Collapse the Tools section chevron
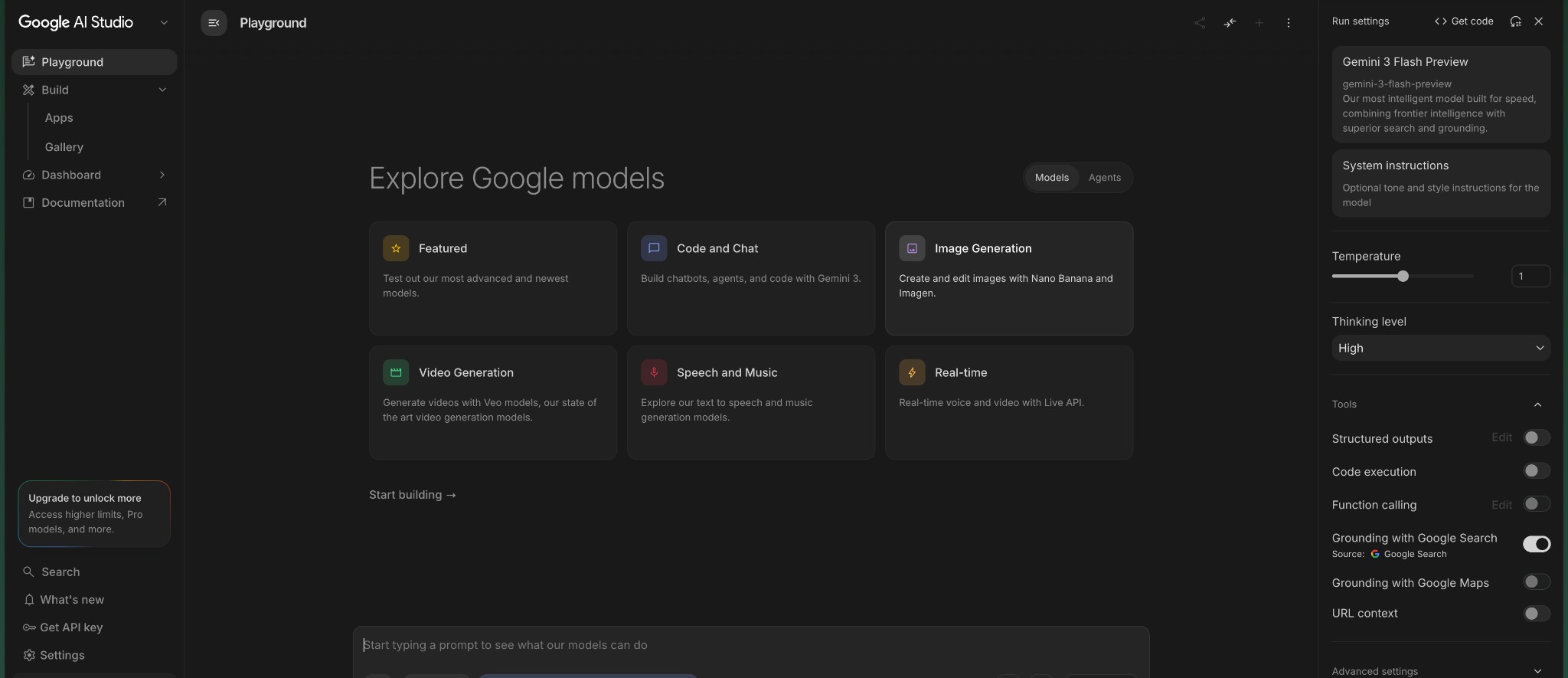The width and height of the screenshot is (1568, 678). coord(1537,405)
